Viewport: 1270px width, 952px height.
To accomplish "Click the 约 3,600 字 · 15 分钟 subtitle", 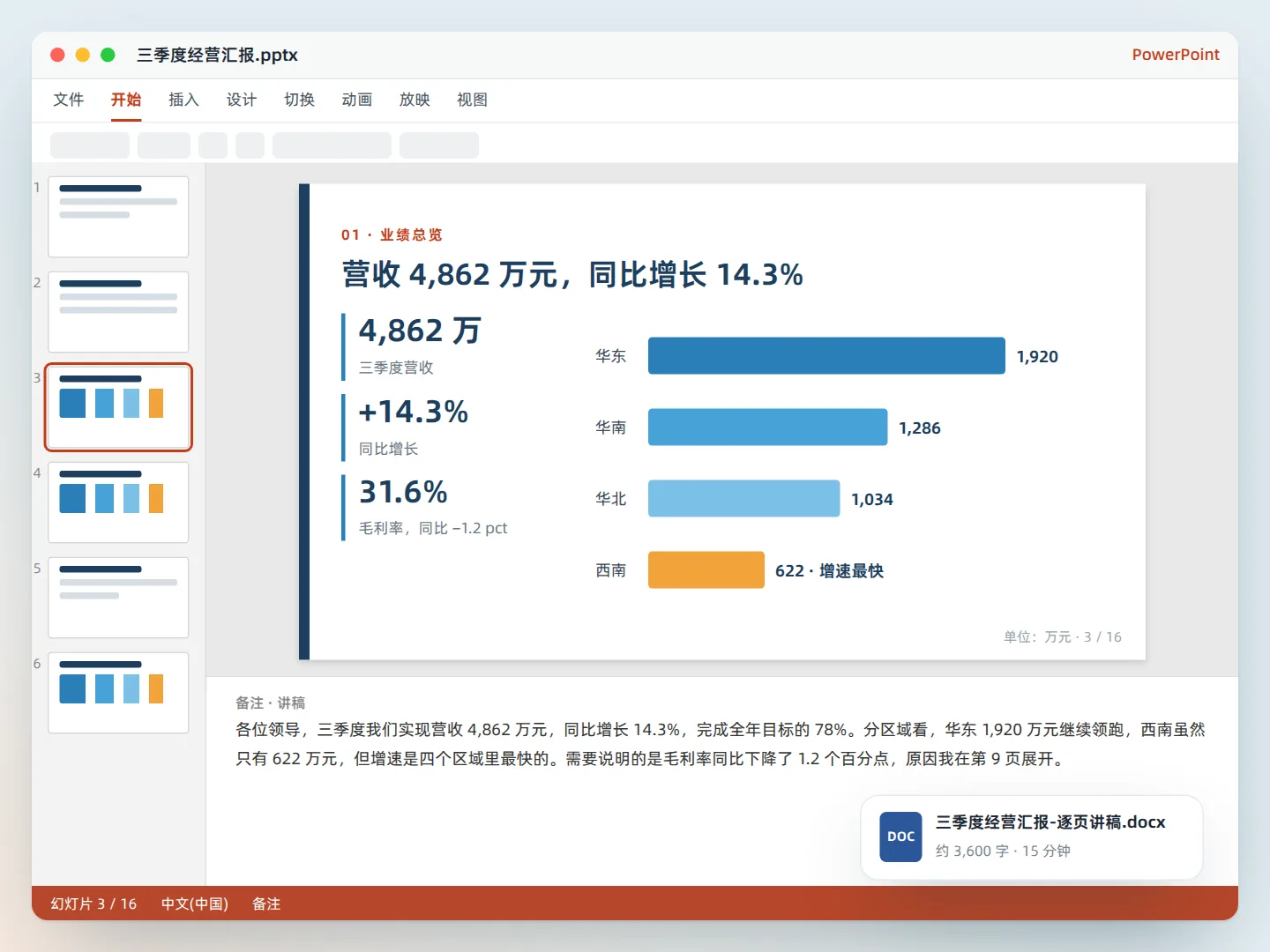I will 1003,851.
